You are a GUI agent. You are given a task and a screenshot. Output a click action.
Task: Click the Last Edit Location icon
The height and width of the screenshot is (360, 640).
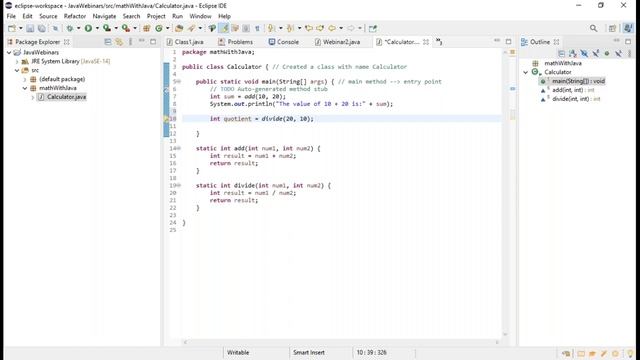coord(309,28)
